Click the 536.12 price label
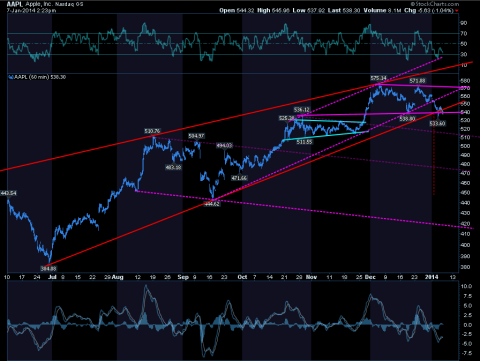 pyautogui.click(x=302, y=109)
